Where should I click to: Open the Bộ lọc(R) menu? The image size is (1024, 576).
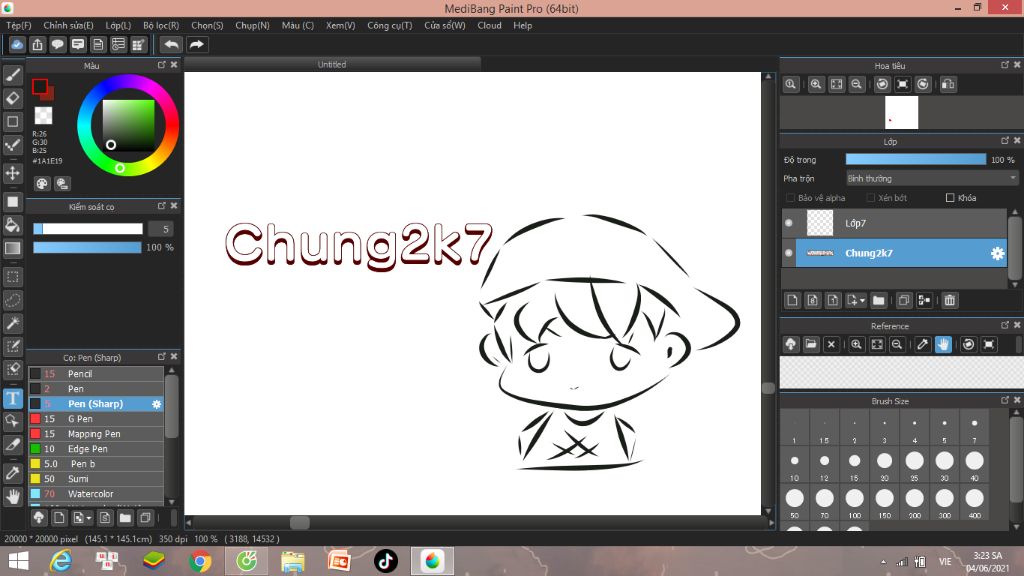point(161,25)
